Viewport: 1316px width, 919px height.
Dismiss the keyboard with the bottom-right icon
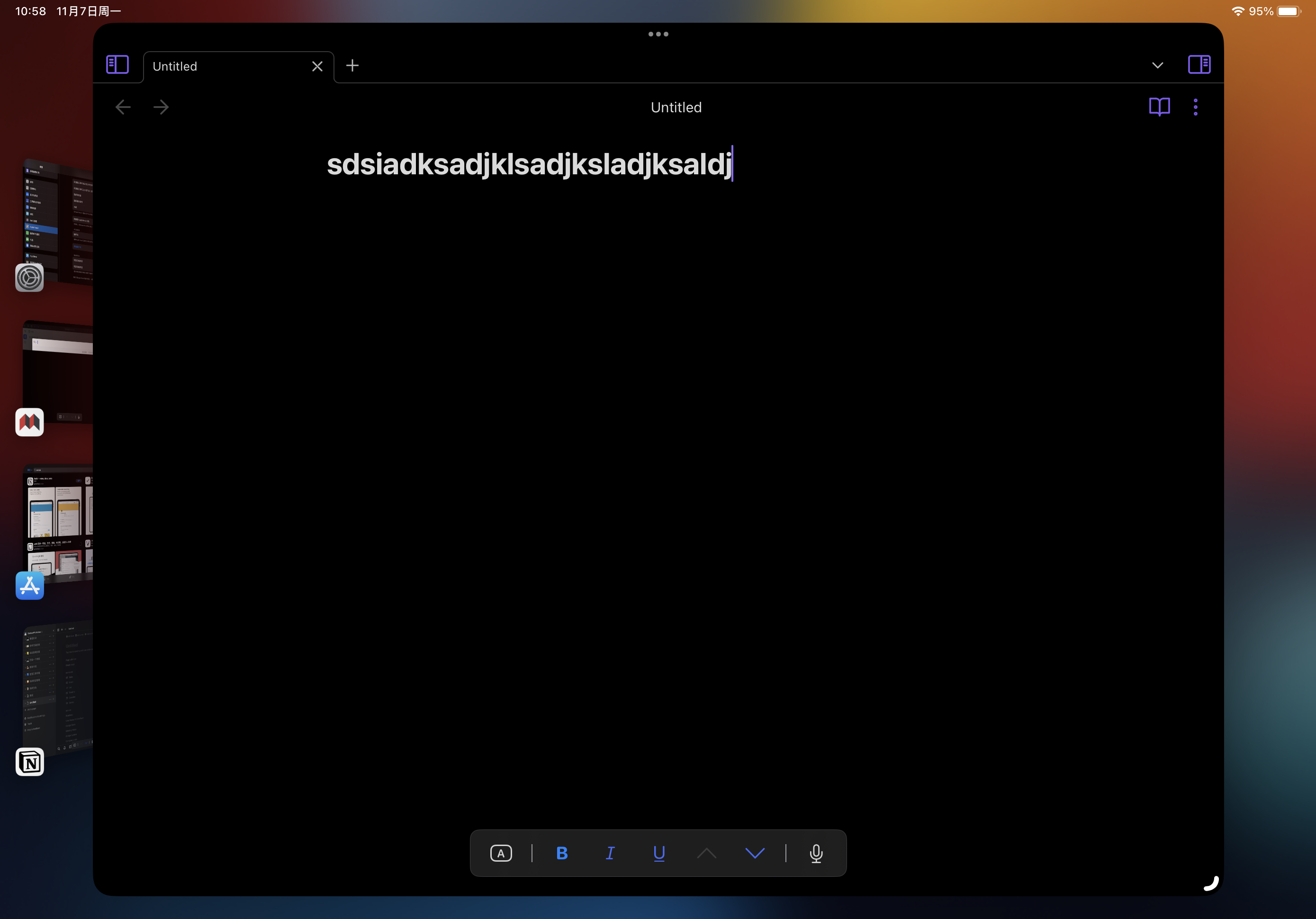click(1210, 883)
